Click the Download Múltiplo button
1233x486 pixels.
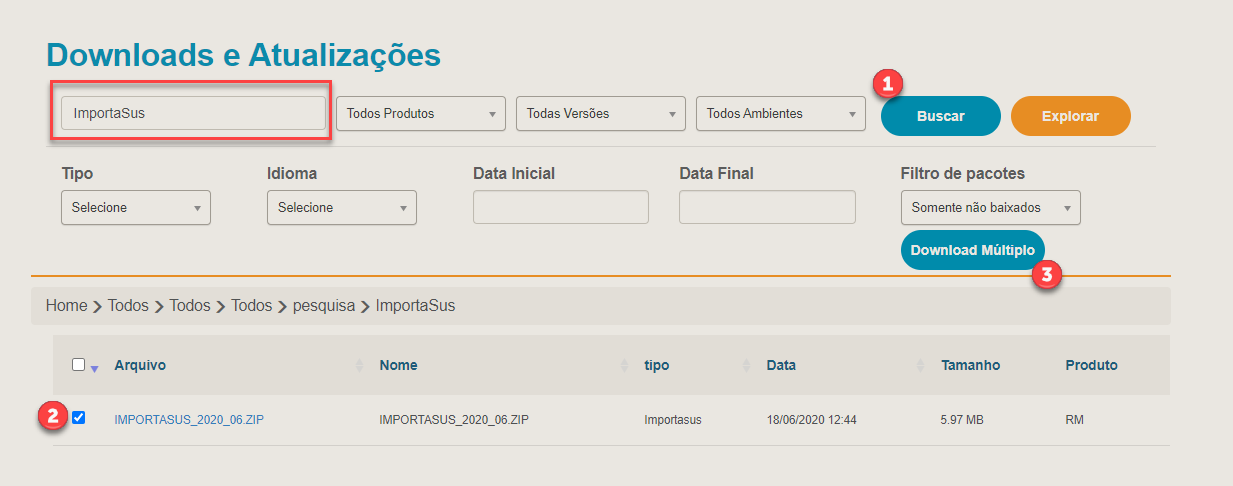click(x=972, y=250)
